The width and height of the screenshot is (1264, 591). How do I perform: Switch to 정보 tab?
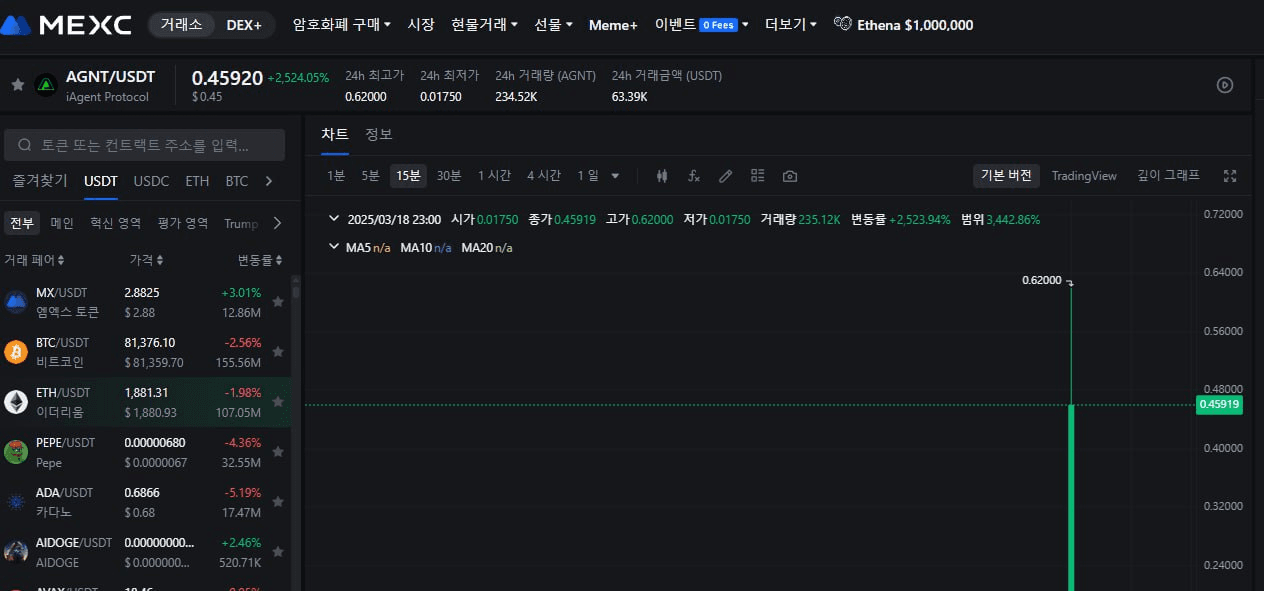[x=379, y=134]
